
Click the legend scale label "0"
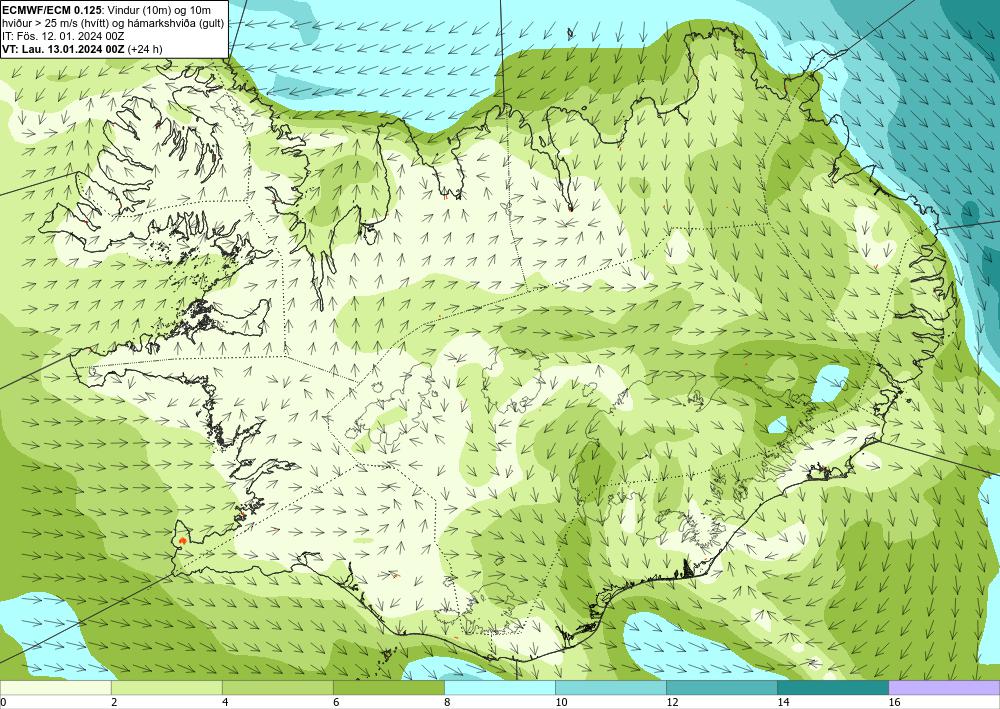tap(3, 703)
